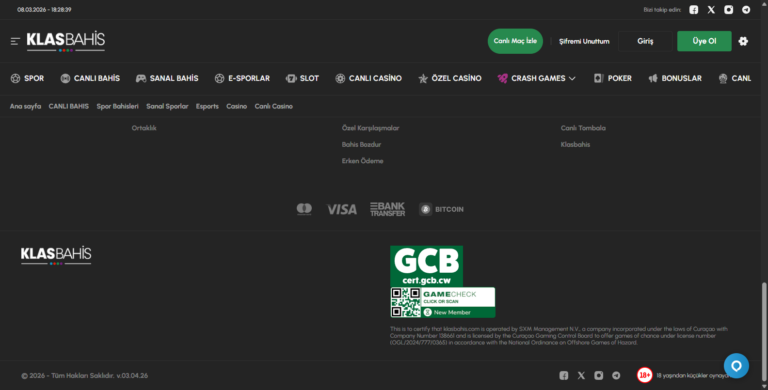
Task: Open footer X (Twitter) icon
Action: [x=581, y=375]
